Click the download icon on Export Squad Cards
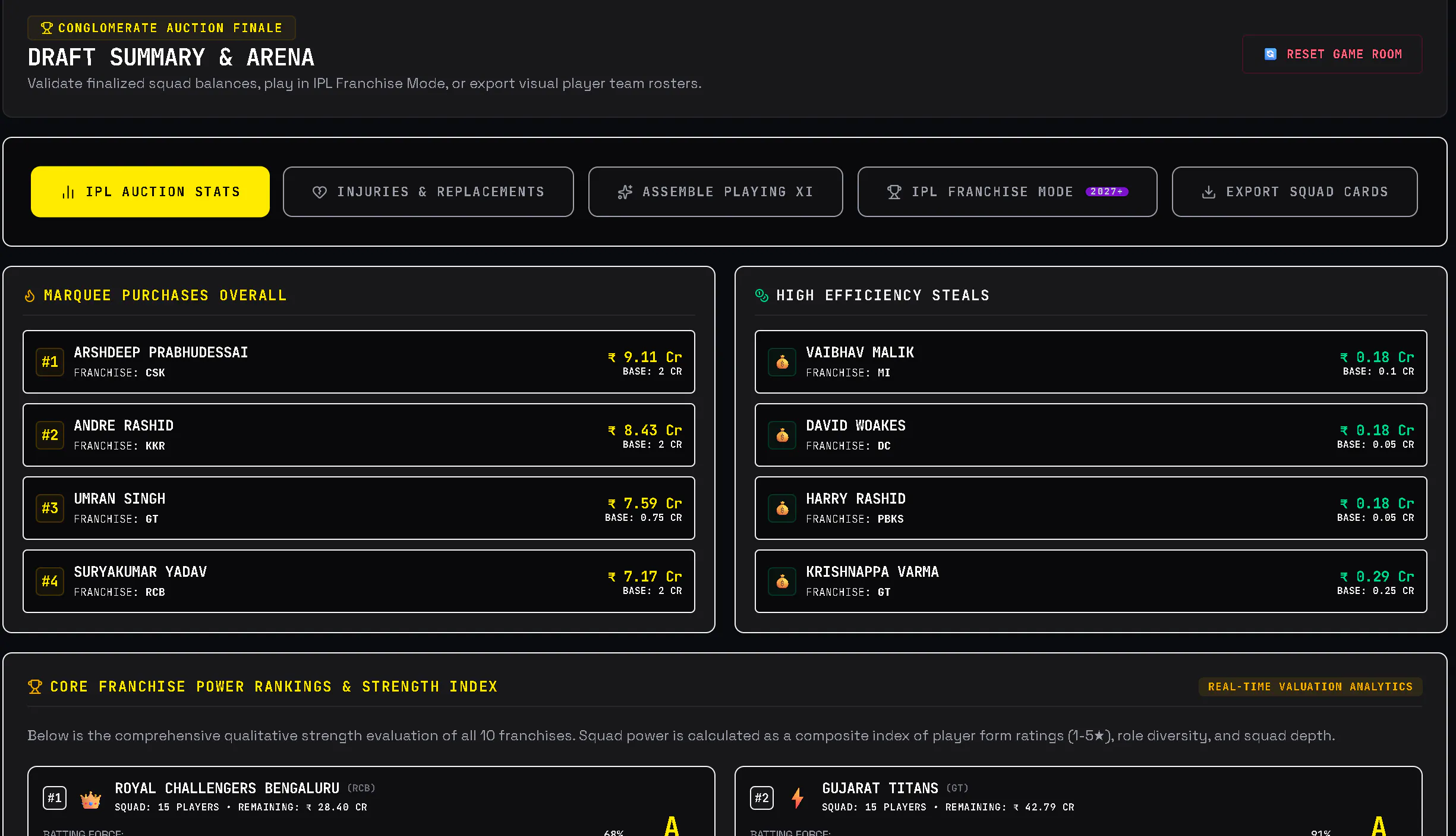 point(1209,192)
